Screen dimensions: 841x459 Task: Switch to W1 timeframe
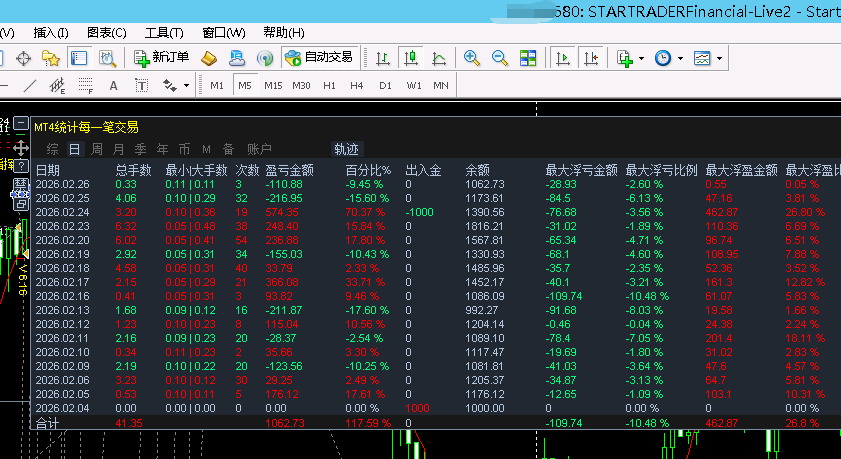point(414,85)
